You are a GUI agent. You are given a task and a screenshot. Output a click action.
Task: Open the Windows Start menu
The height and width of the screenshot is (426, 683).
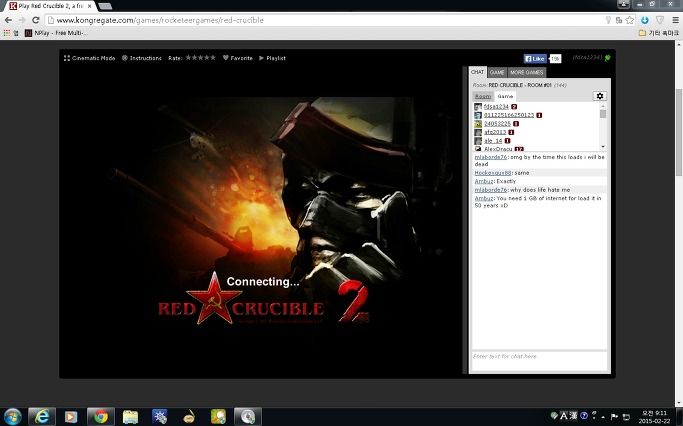[12, 417]
